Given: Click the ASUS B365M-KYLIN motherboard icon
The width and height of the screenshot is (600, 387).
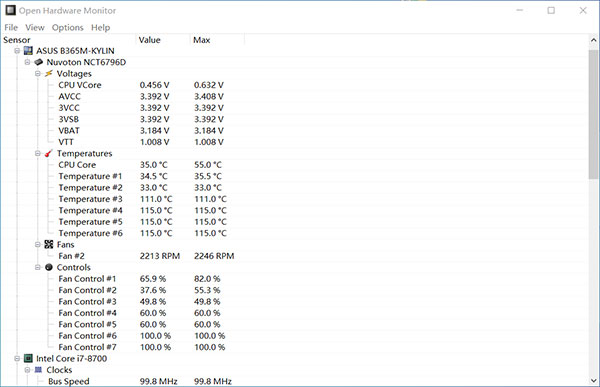Looking at the screenshot, I should 28,51.
